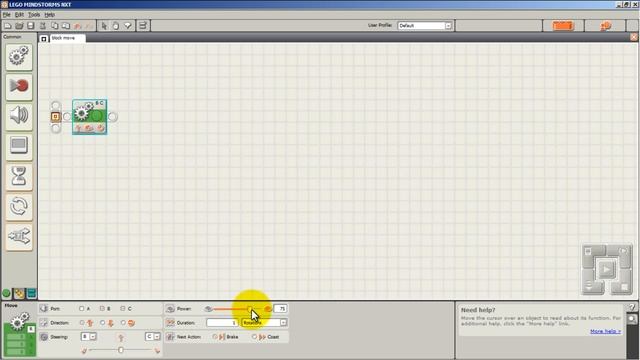
Task: Switch to the Complete palette tab at bottom
Action: coord(19,293)
